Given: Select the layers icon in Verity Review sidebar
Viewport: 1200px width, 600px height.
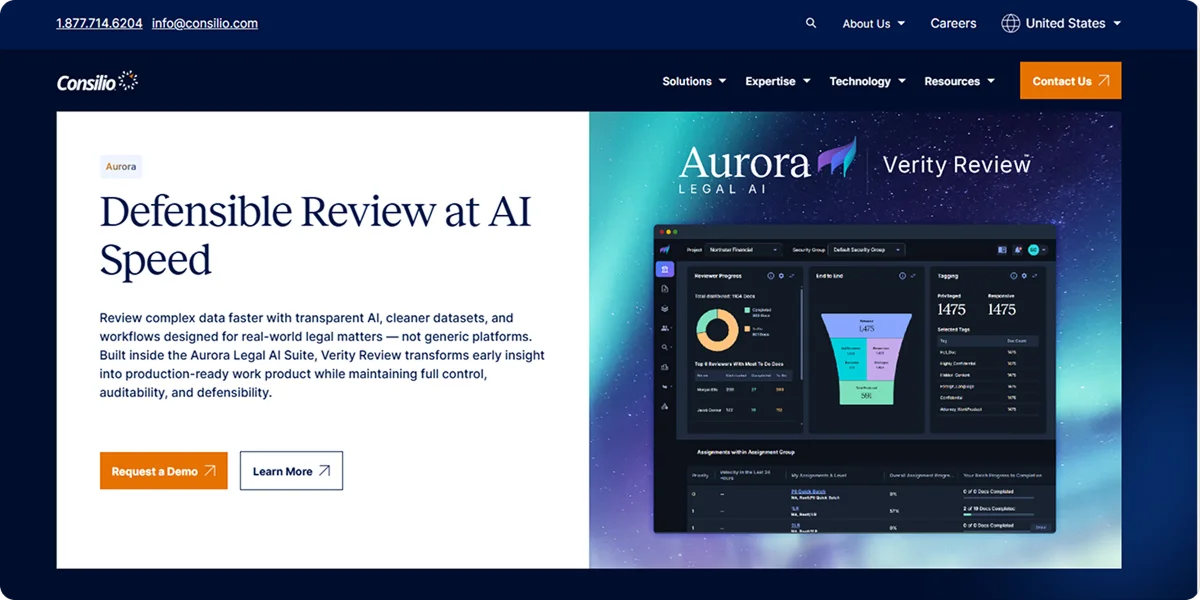Looking at the screenshot, I should pyautogui.click(x=665, y=308).
